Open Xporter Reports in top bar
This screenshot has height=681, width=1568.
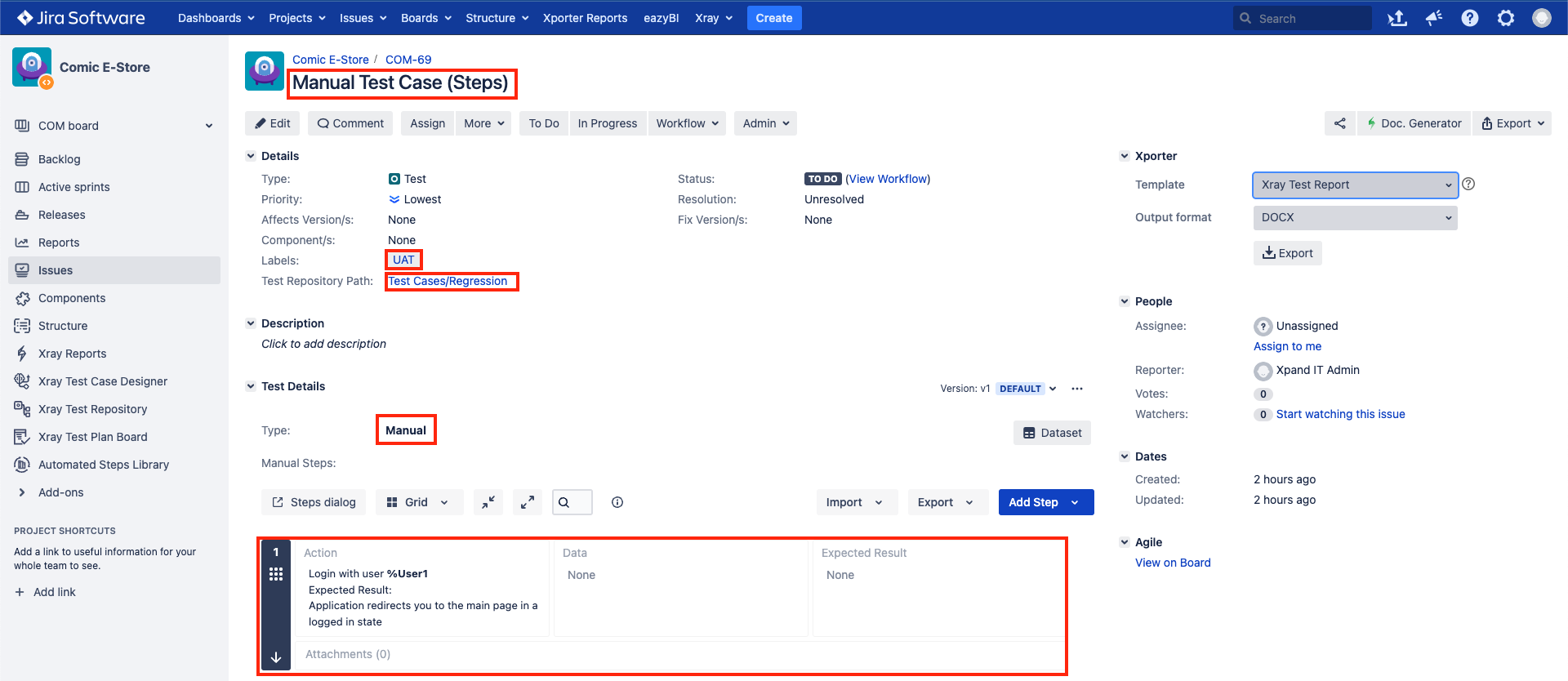click(x=586, y=18)
